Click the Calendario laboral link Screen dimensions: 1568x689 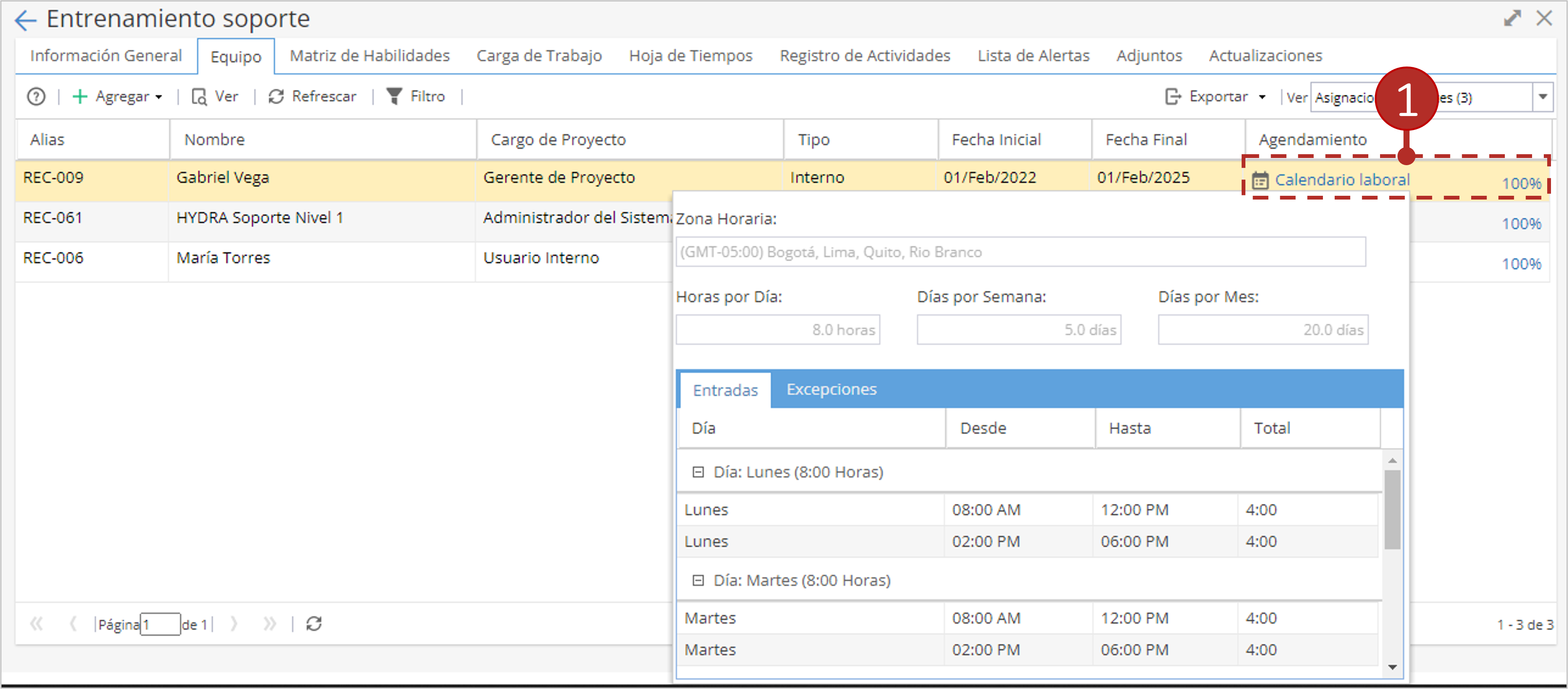(1341, 180)
